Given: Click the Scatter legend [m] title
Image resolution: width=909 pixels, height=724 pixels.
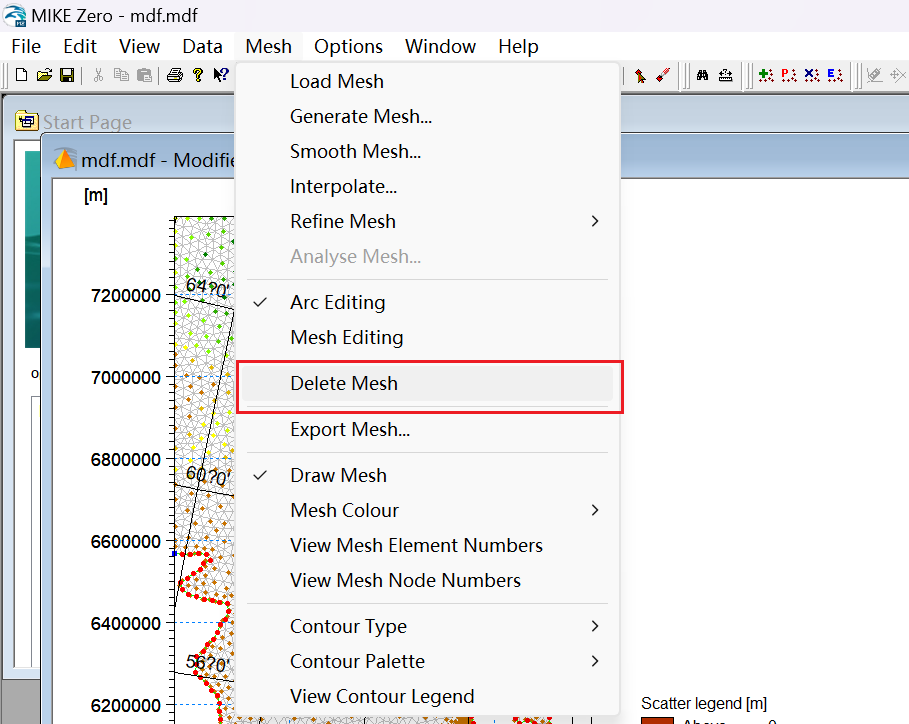Looking at the screenshot, I should (704, 704).
